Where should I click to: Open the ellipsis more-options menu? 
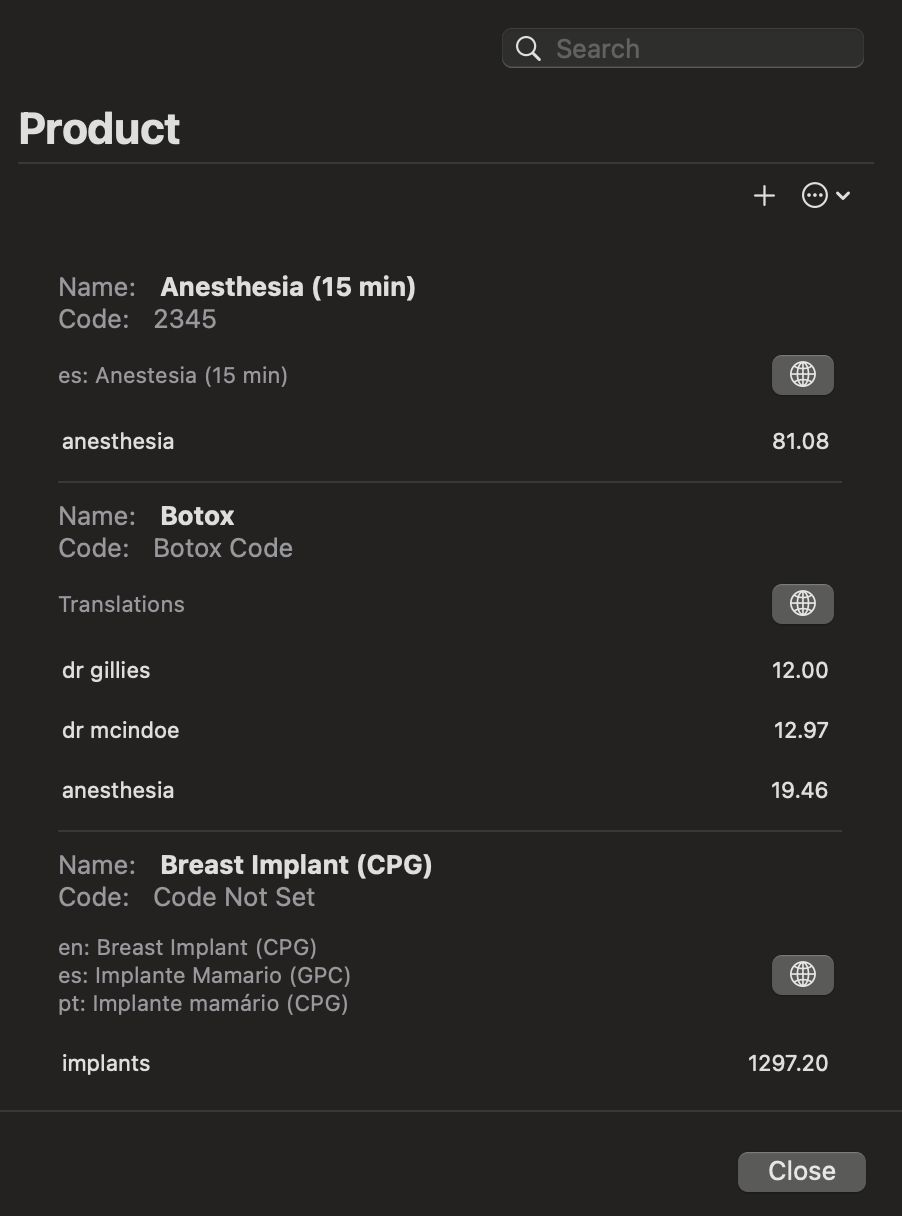[x=815, y=196]
